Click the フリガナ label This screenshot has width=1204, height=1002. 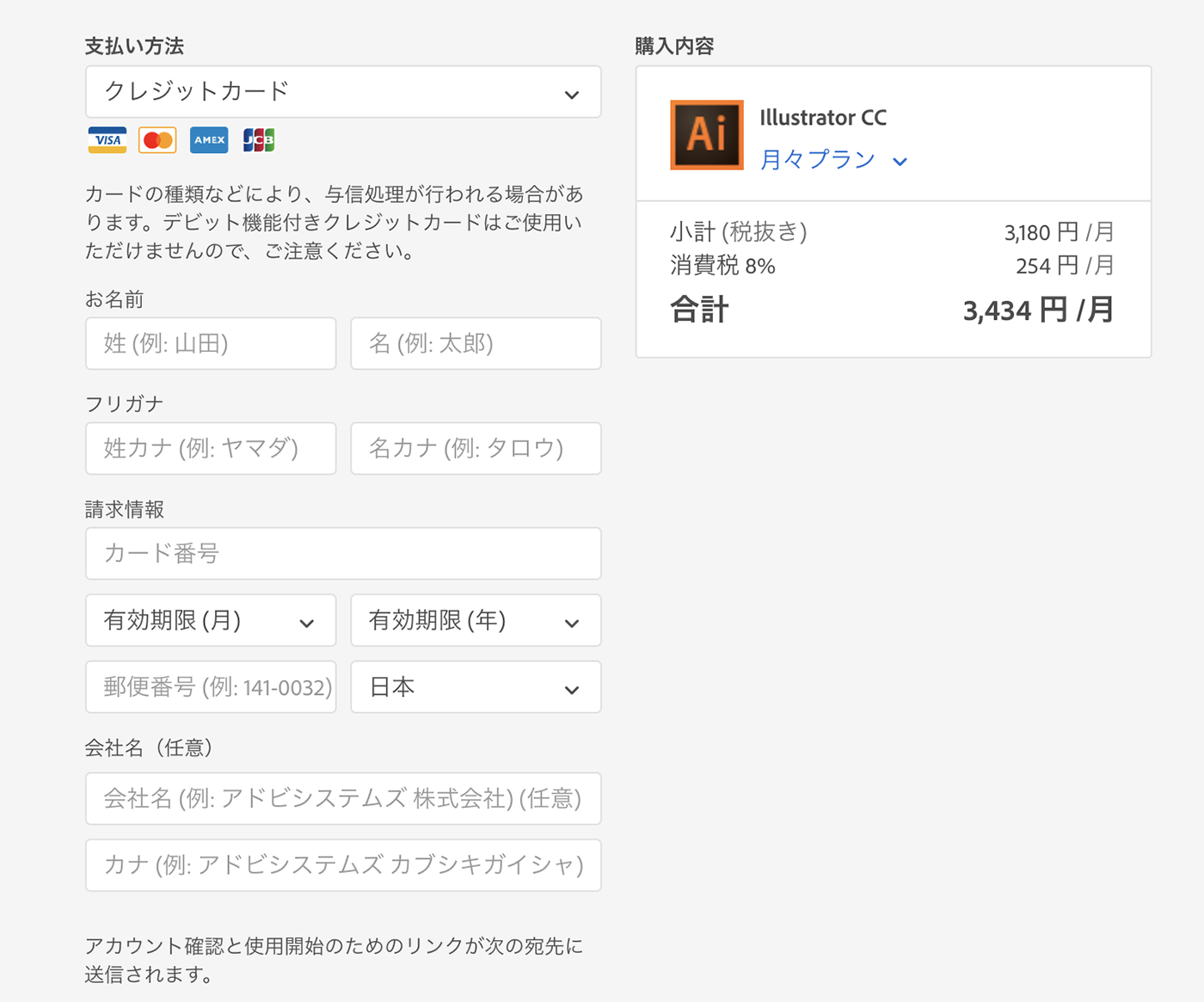(124, 404)
